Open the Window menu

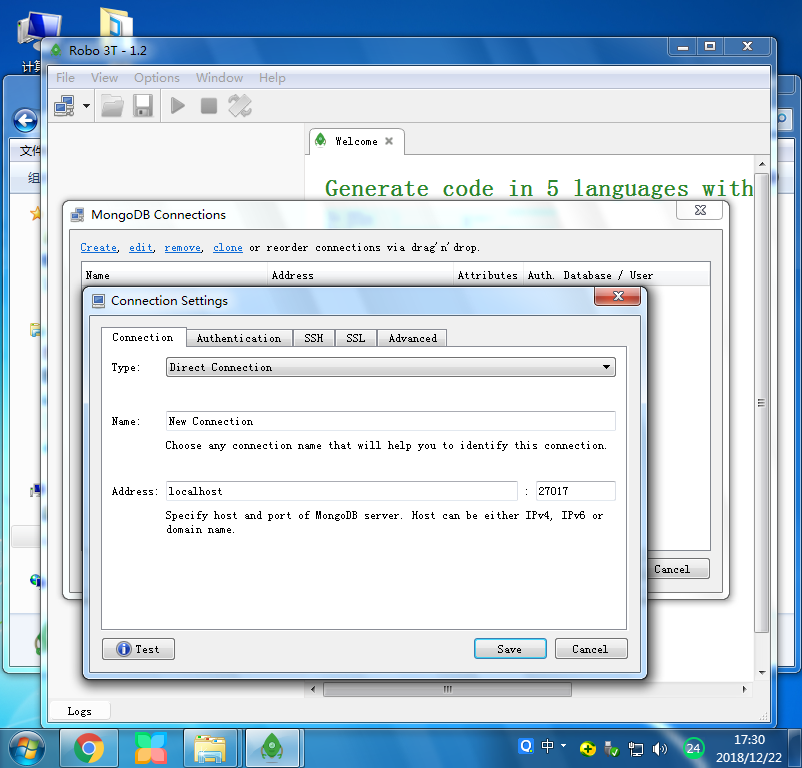pyautogui.click(x=219, y=78)
